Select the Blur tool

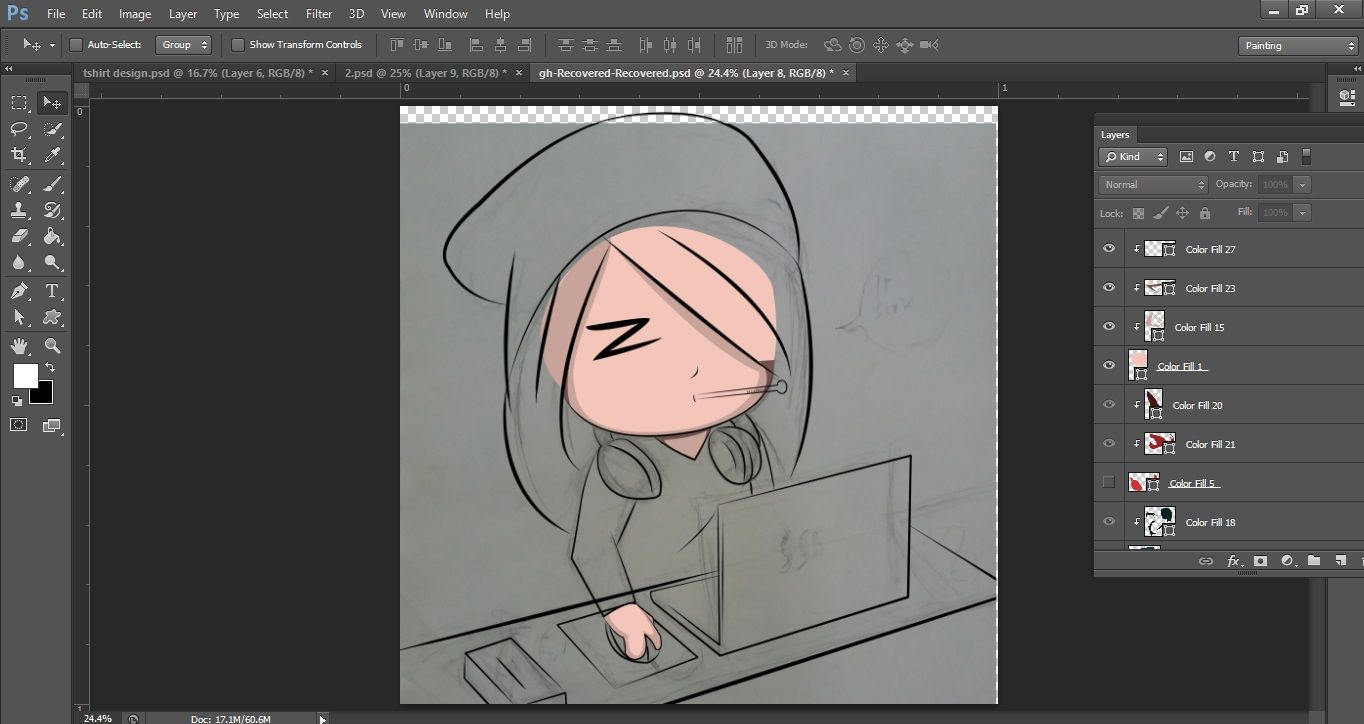click(19, 263)
